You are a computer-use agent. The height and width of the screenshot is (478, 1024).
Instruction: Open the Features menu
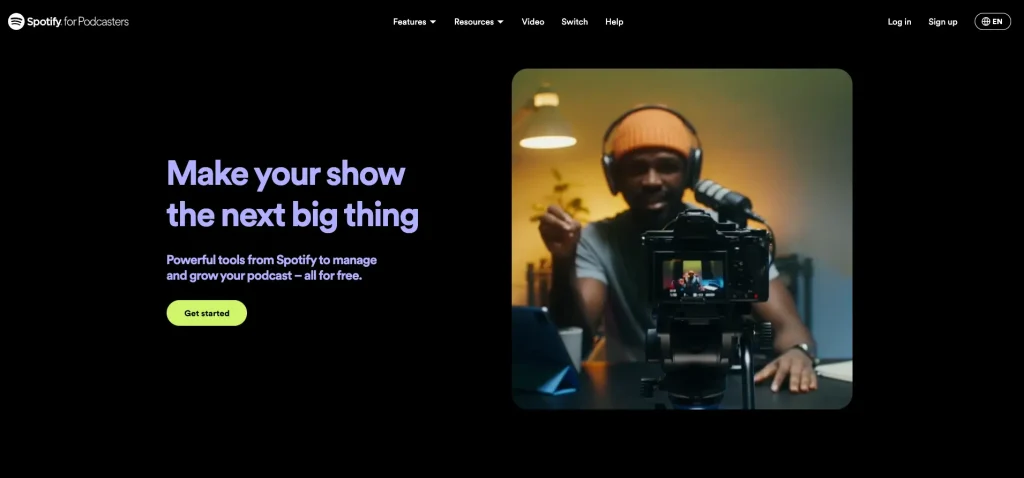(x=409, y=22)
